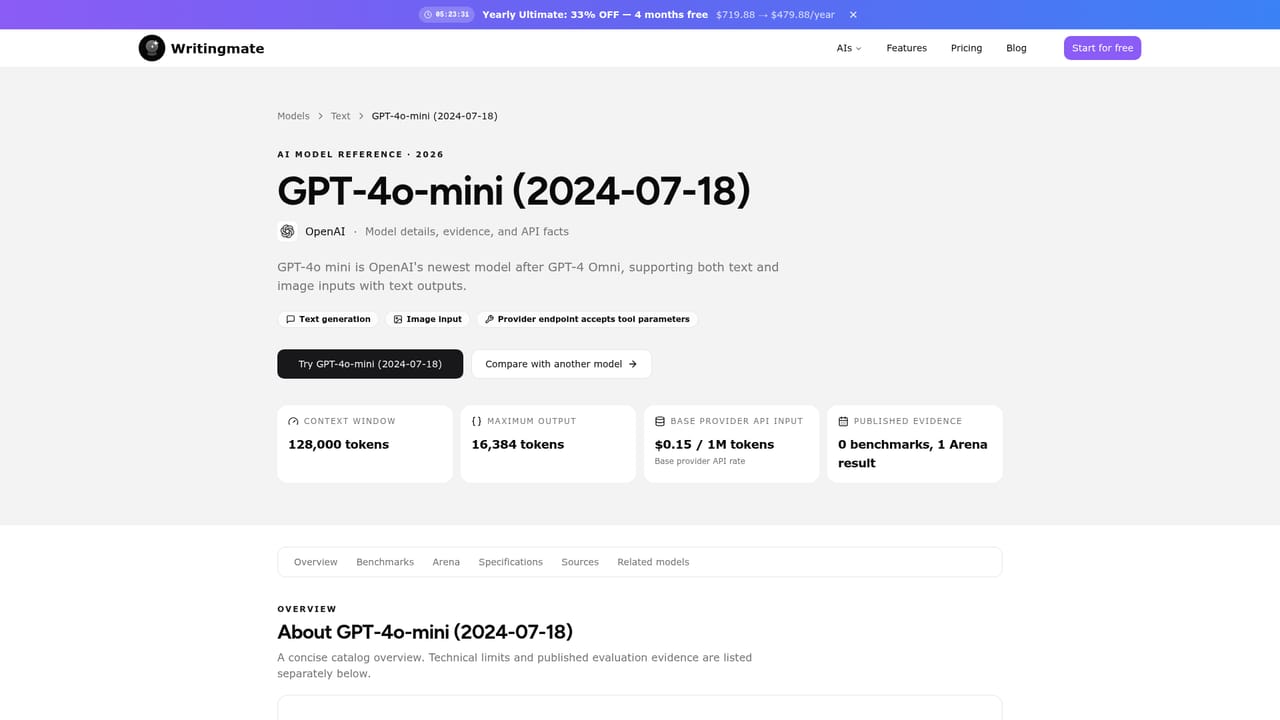Click the Image input picture icon
Screen dimensions: 1280x720
398,319
